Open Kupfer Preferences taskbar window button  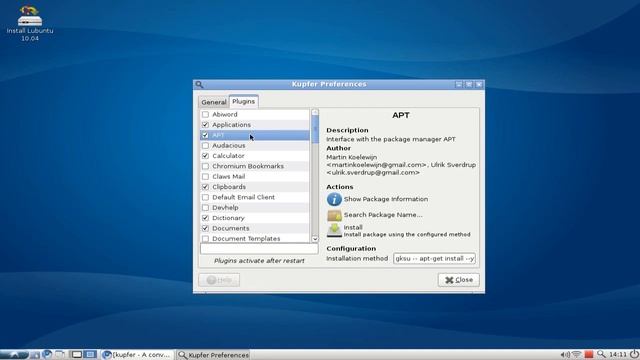(213, 355)
